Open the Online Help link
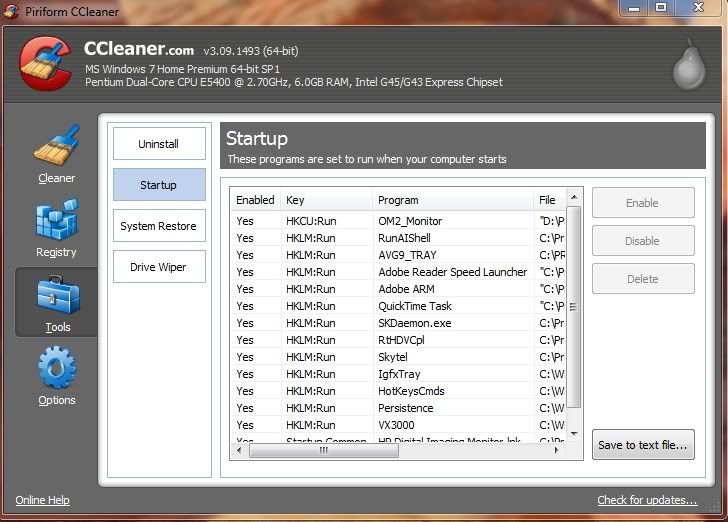The image size is (728, 522). pos(42,500)
